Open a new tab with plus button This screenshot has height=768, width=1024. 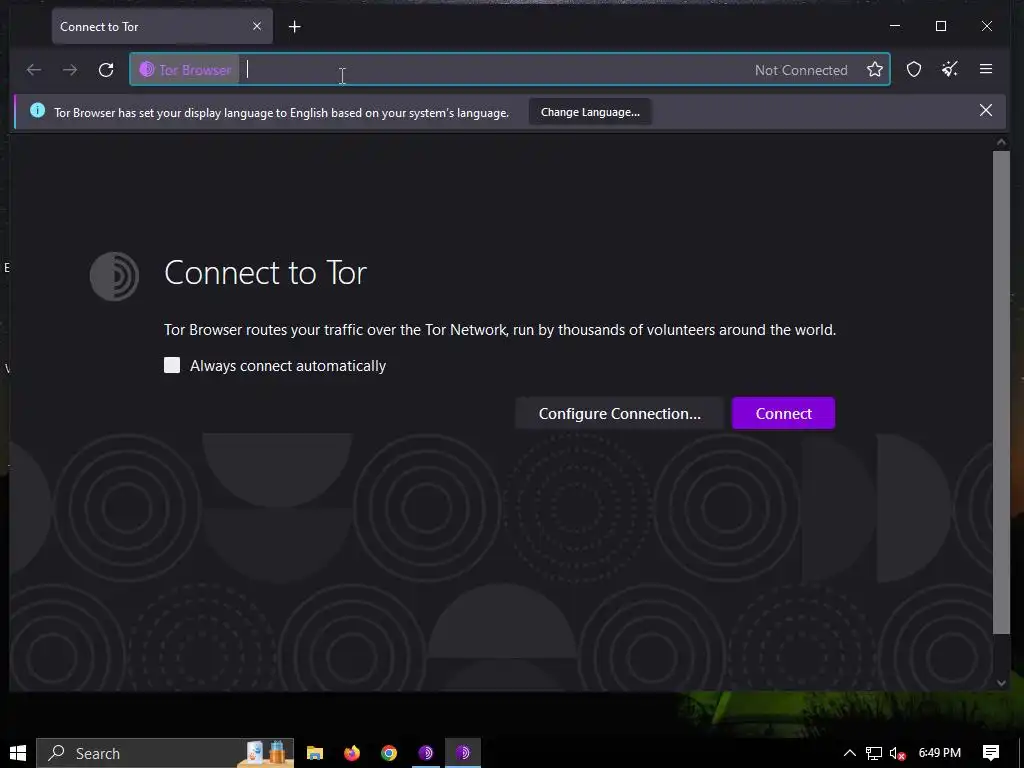(x=295, y=27)
